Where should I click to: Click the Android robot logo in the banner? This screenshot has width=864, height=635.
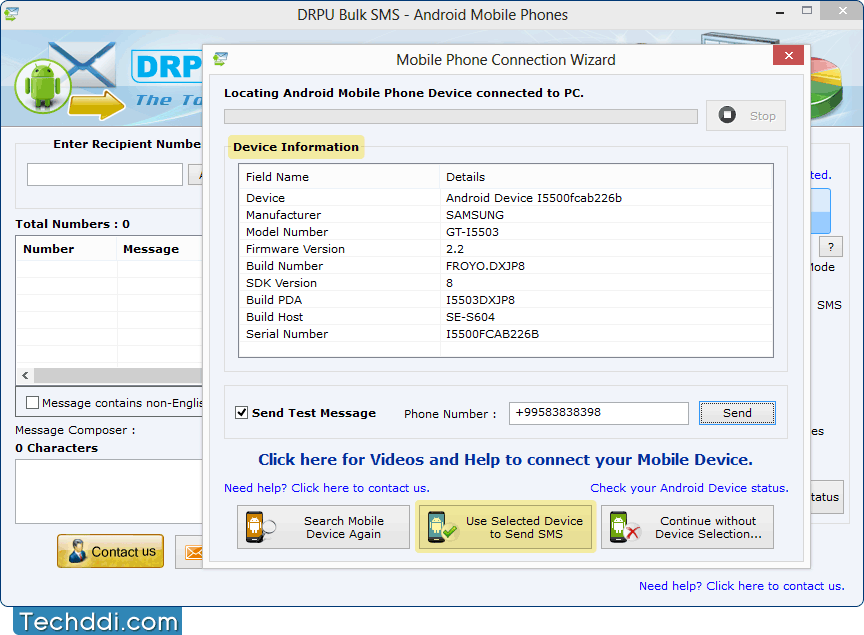(43, 86)
